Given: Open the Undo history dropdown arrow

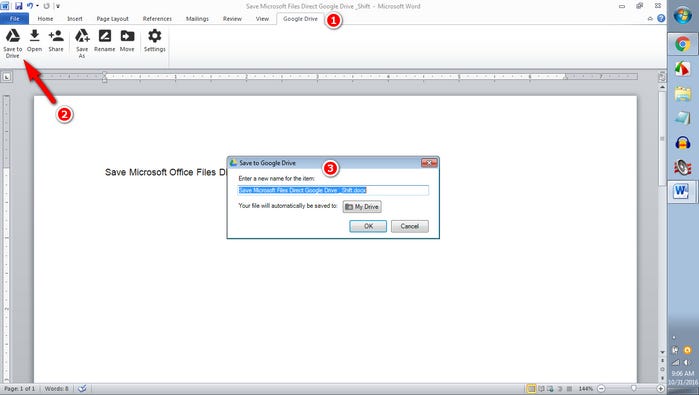Looking at the screenshot, I should 37,6.
